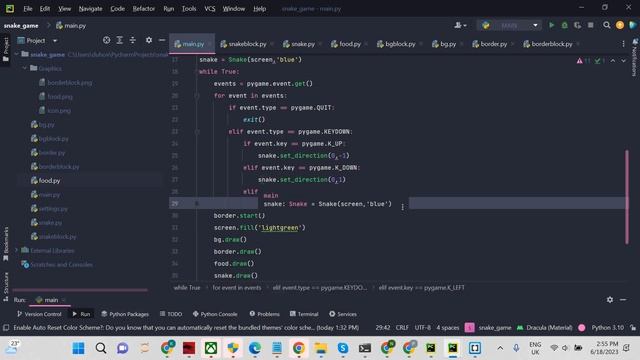Click the 'while True' breadcrumb
This screenshot has height=360, width=640.
pyautogui.click(x=187, y=288)
